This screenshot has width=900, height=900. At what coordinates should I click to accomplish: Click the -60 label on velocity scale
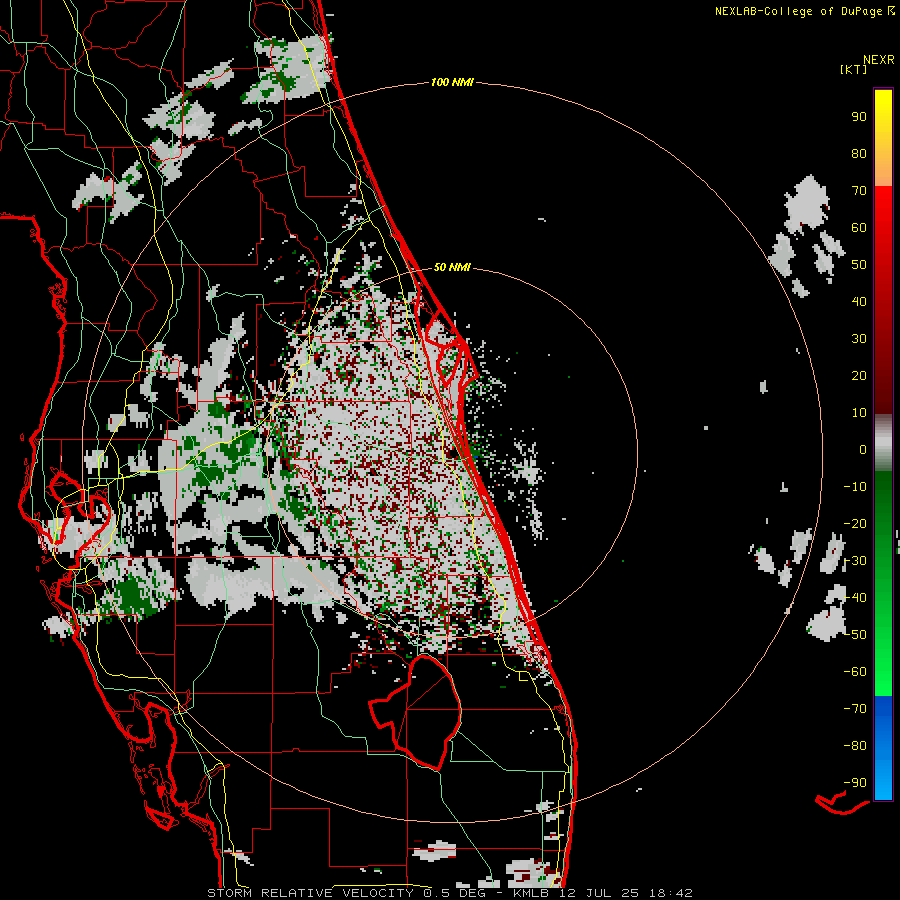[x=855, y=672]
